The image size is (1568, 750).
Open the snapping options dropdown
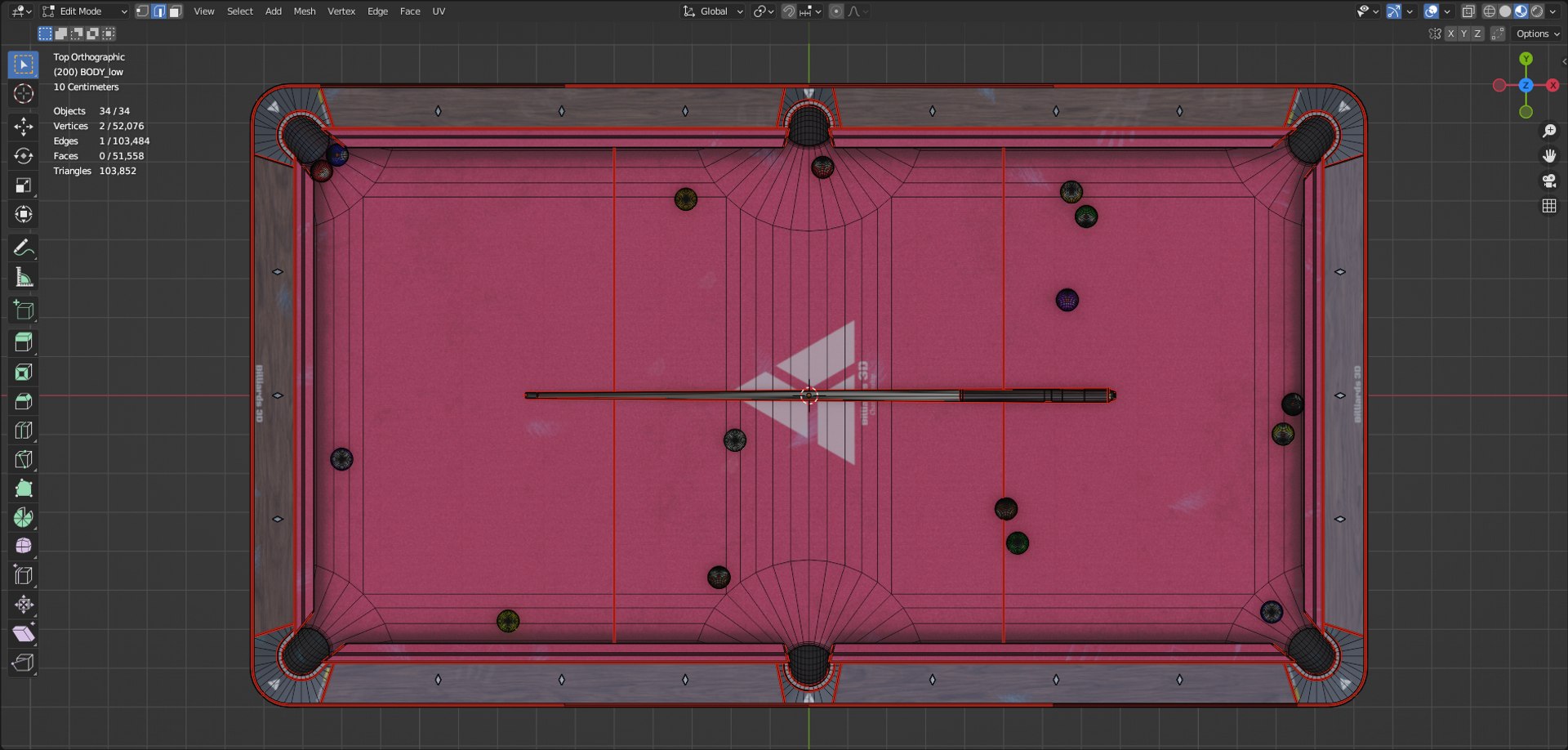pos(809,11)
